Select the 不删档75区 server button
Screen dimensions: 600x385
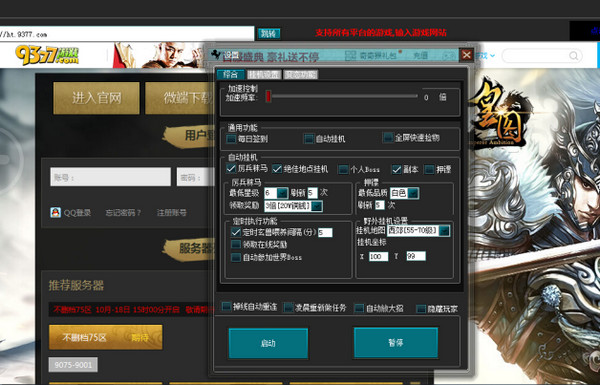click(106, 337)
